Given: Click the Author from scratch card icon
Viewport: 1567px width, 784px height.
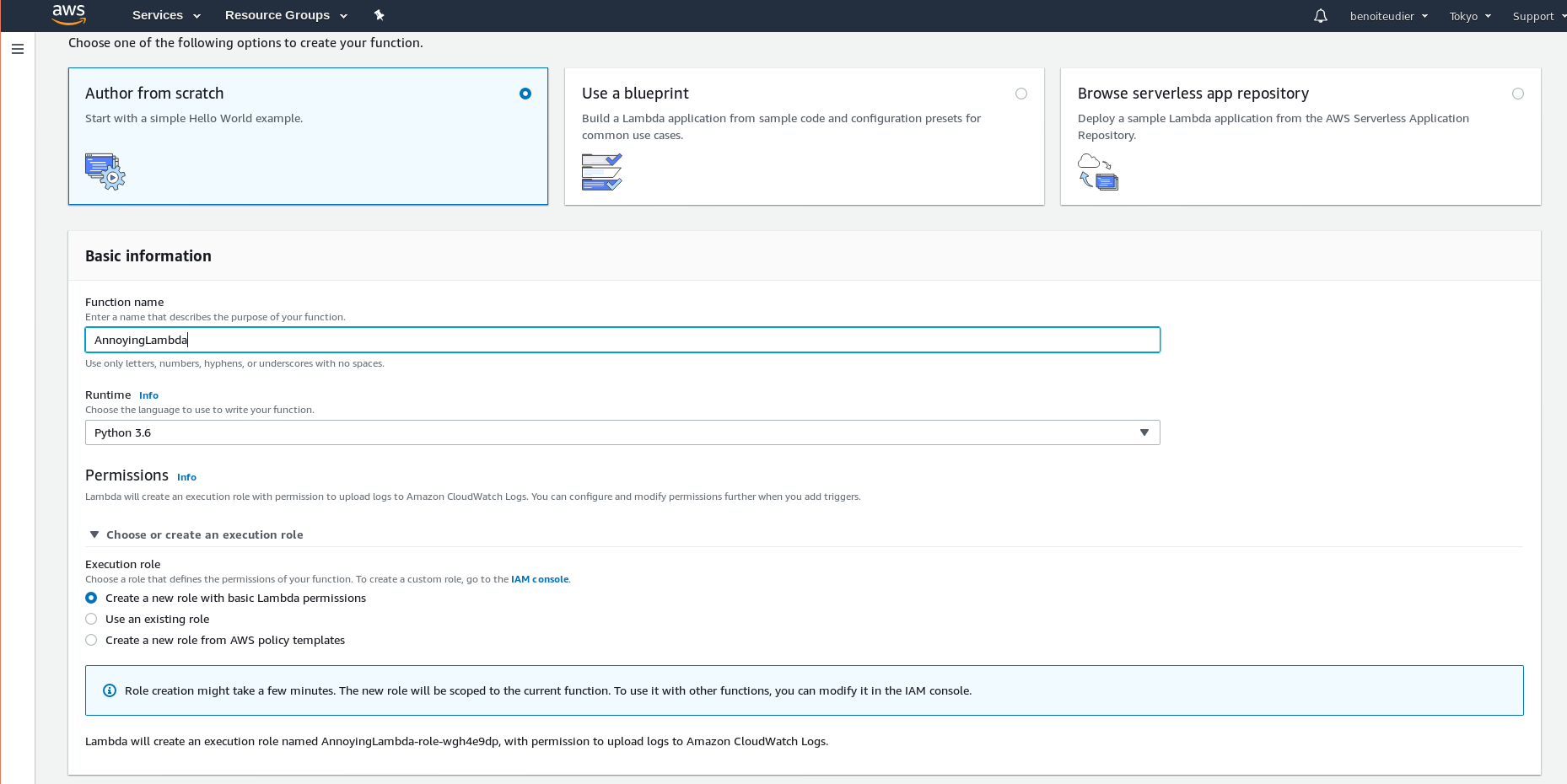Looking at the screenshot, I should click(105, 172).
